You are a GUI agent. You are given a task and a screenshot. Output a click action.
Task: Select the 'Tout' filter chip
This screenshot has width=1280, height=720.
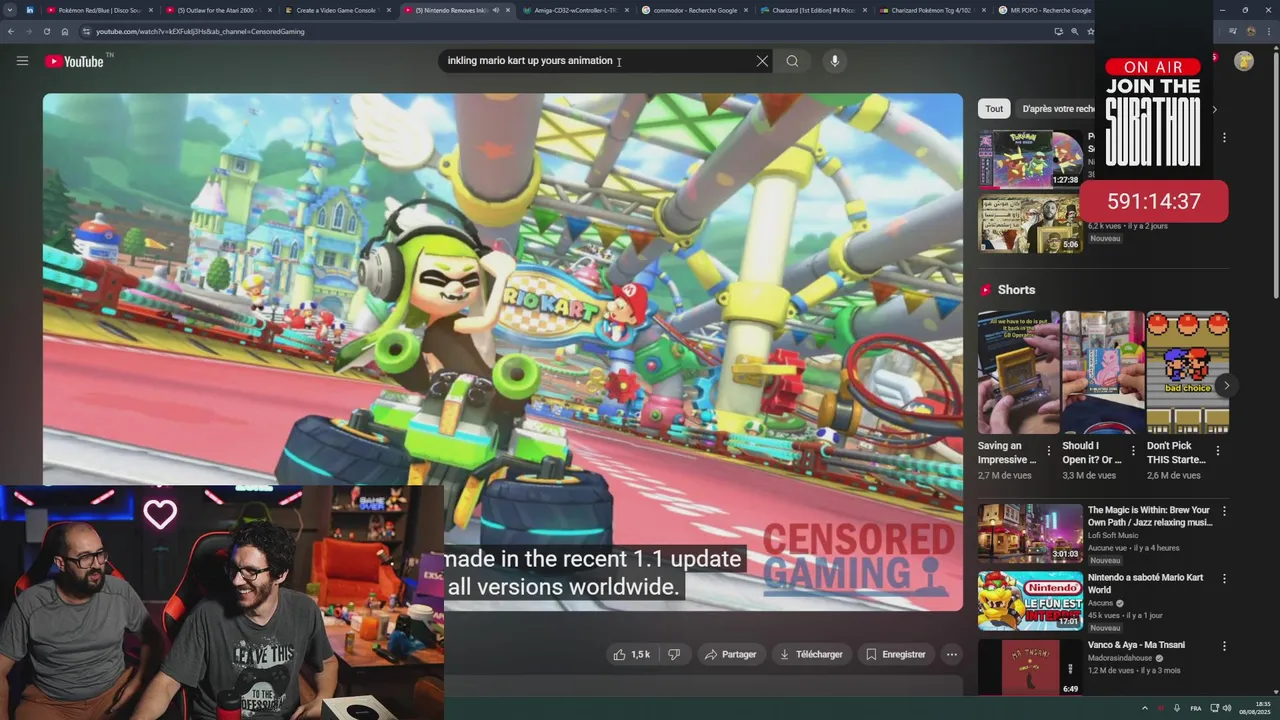[994, 109]
